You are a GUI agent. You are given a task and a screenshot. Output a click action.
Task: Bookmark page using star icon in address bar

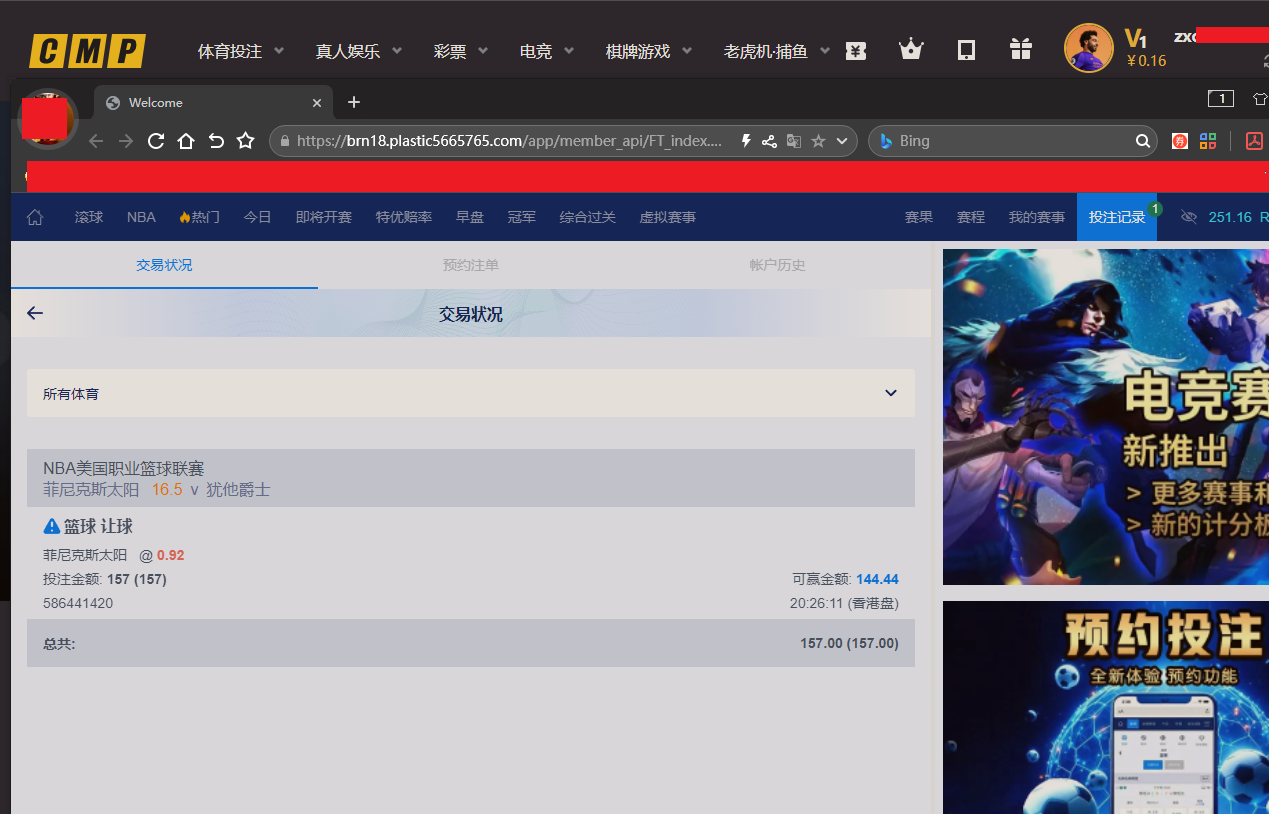pos(818,141)
